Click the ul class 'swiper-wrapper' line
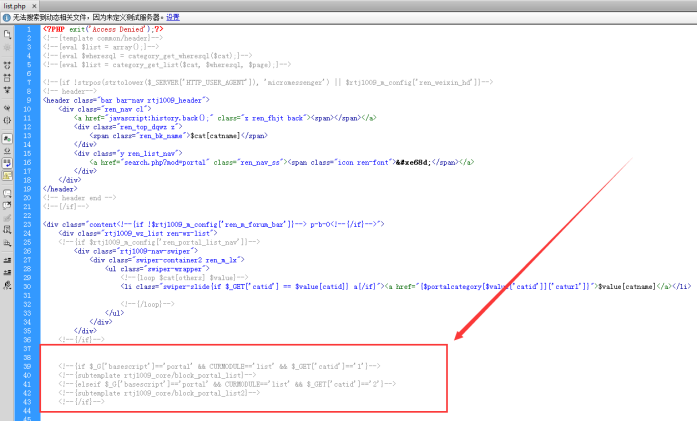 [x=157, y=269]
